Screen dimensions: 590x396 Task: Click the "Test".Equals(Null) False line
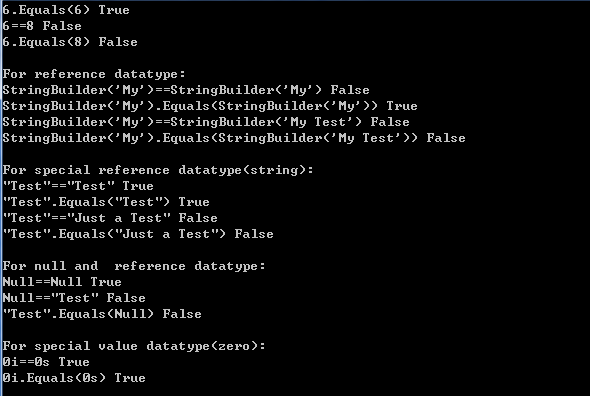(102, 314)
